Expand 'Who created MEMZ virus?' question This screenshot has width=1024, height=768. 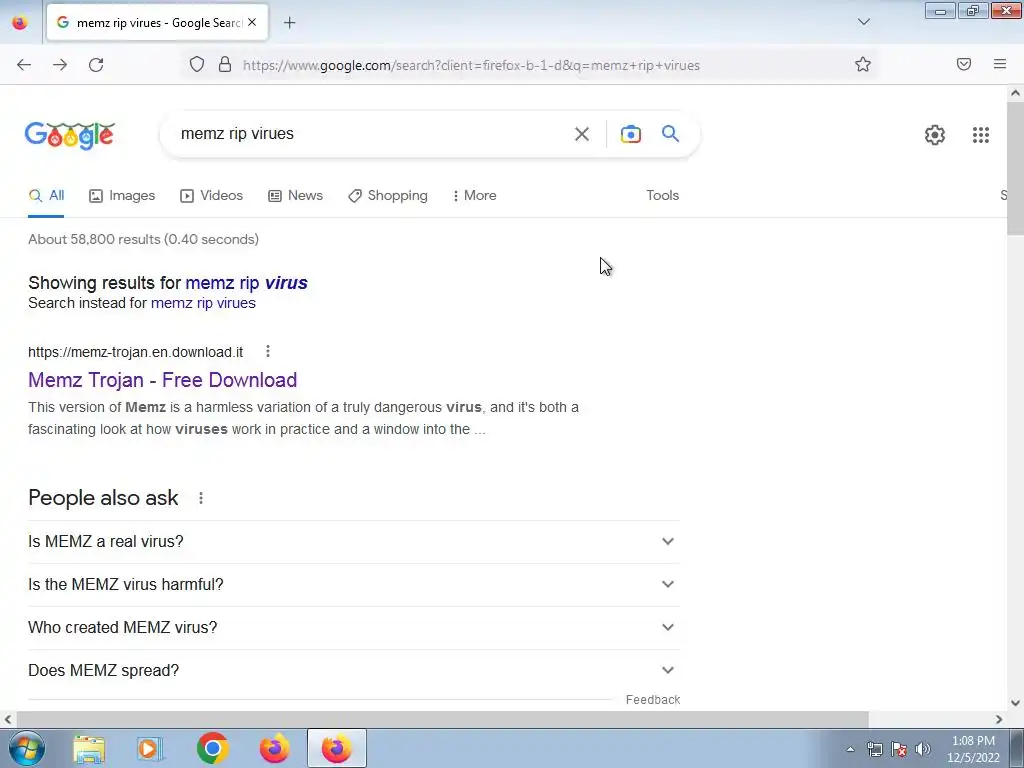point(353,628)
